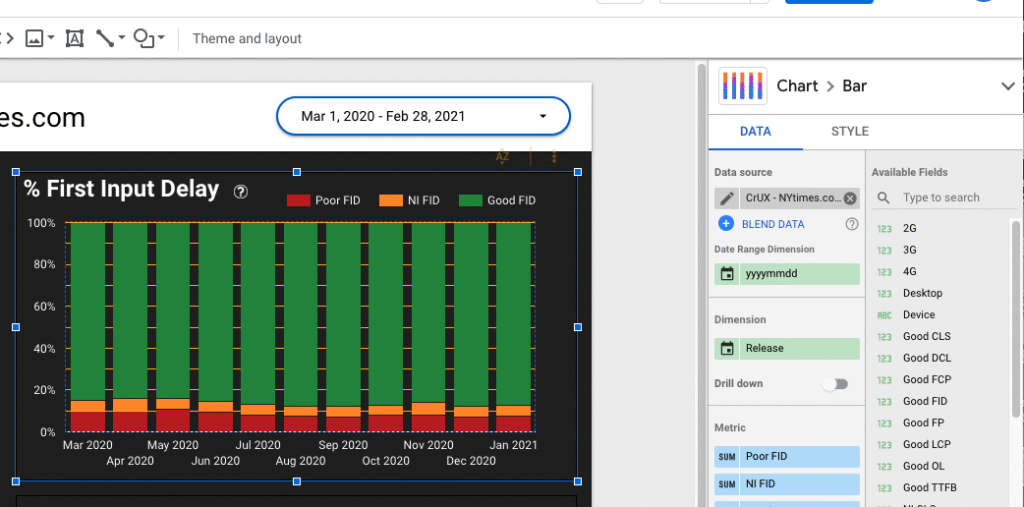This screenshot has width=1024, height=507.
Task: Click the Bar chart type thumbnail icon
Action: 743,86
